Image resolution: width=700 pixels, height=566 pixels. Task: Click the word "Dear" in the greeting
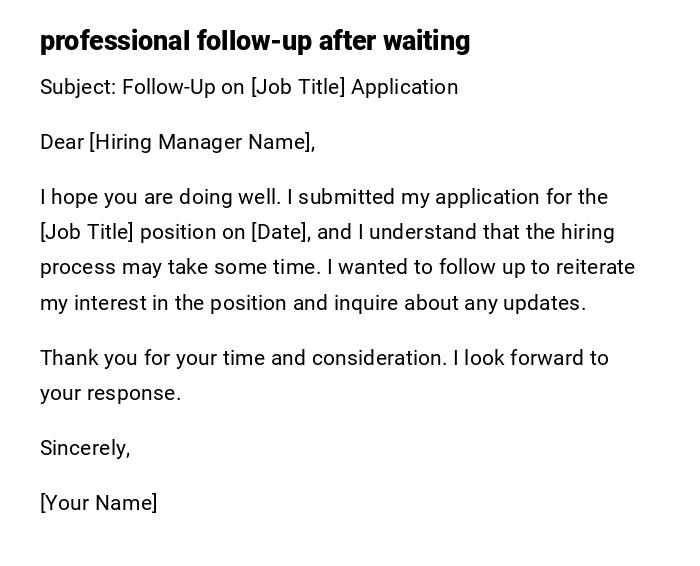(x=62, y=142)
